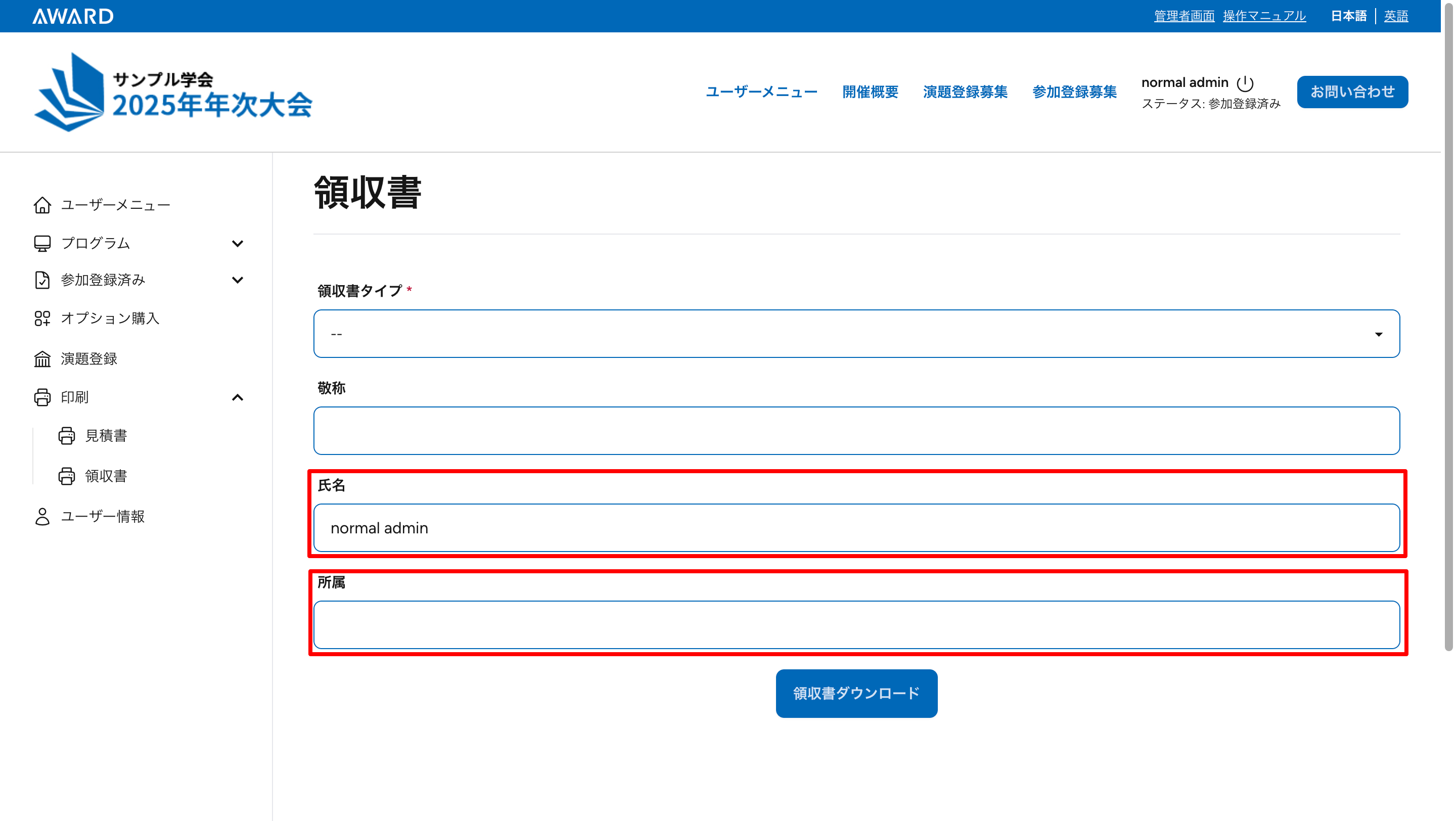This screenshot has height=821, width=1456.
Task: Select 演題登録 in the sidebar
Action: coord(89,359)
